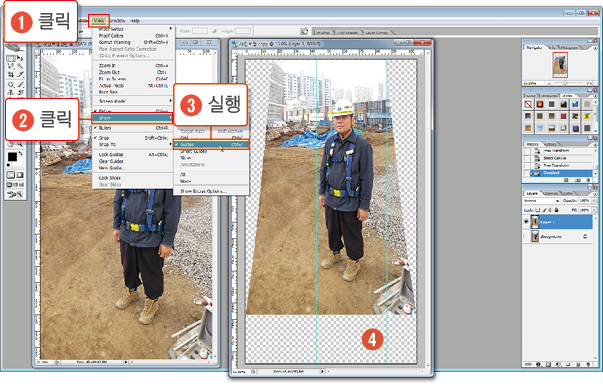Expand the Snap To submenu
The image size is (603, 384).
(133, 145)
